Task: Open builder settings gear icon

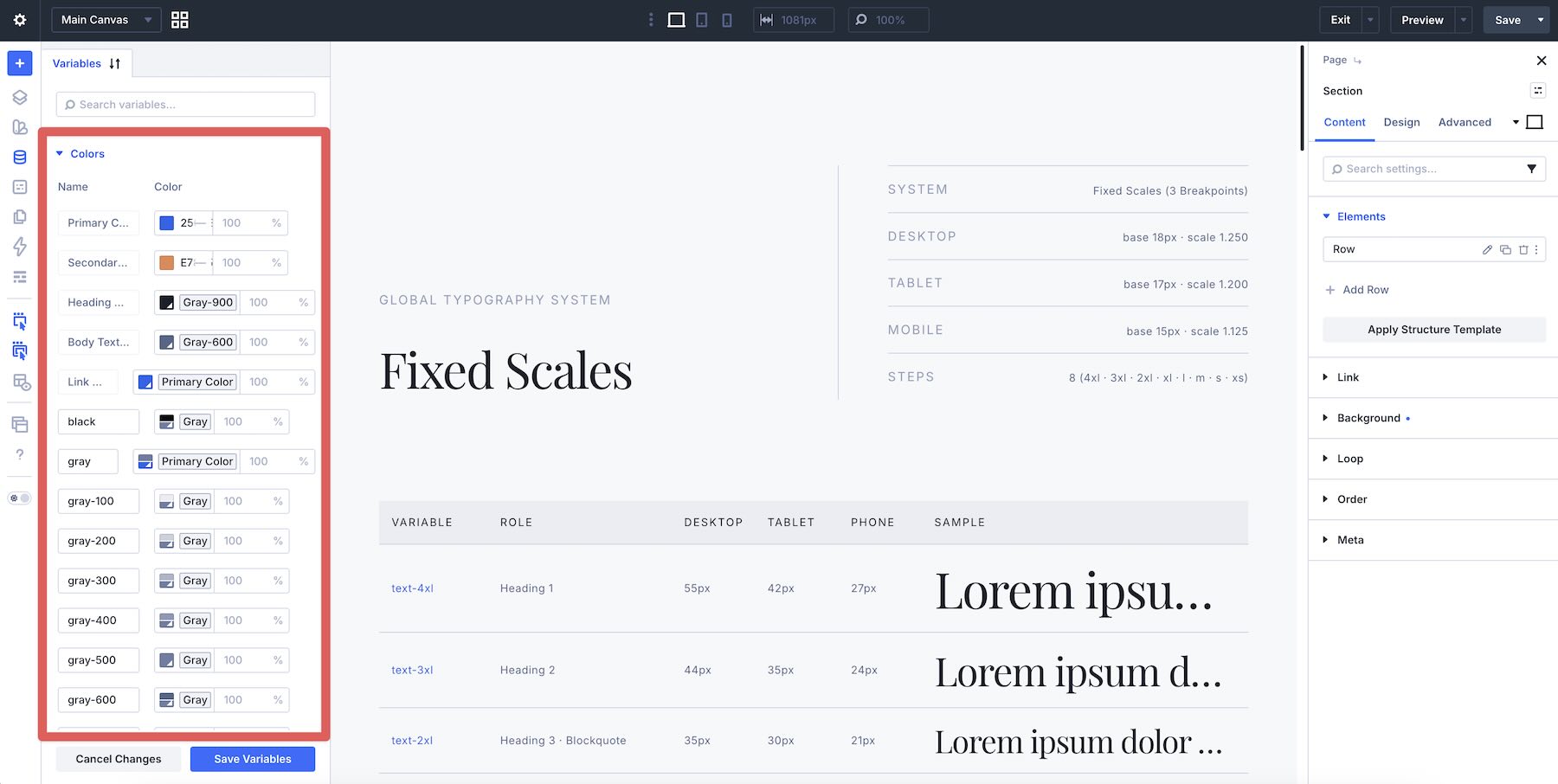Action: (20, 20)
